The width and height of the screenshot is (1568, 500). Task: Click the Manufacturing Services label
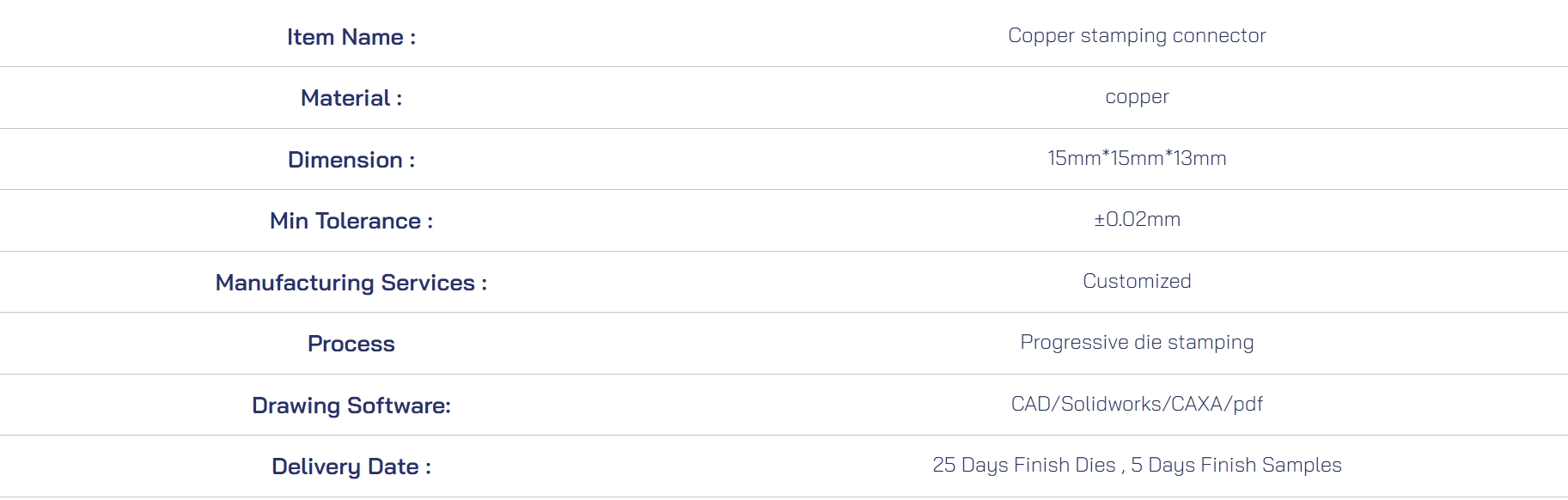tap(351, 283)
